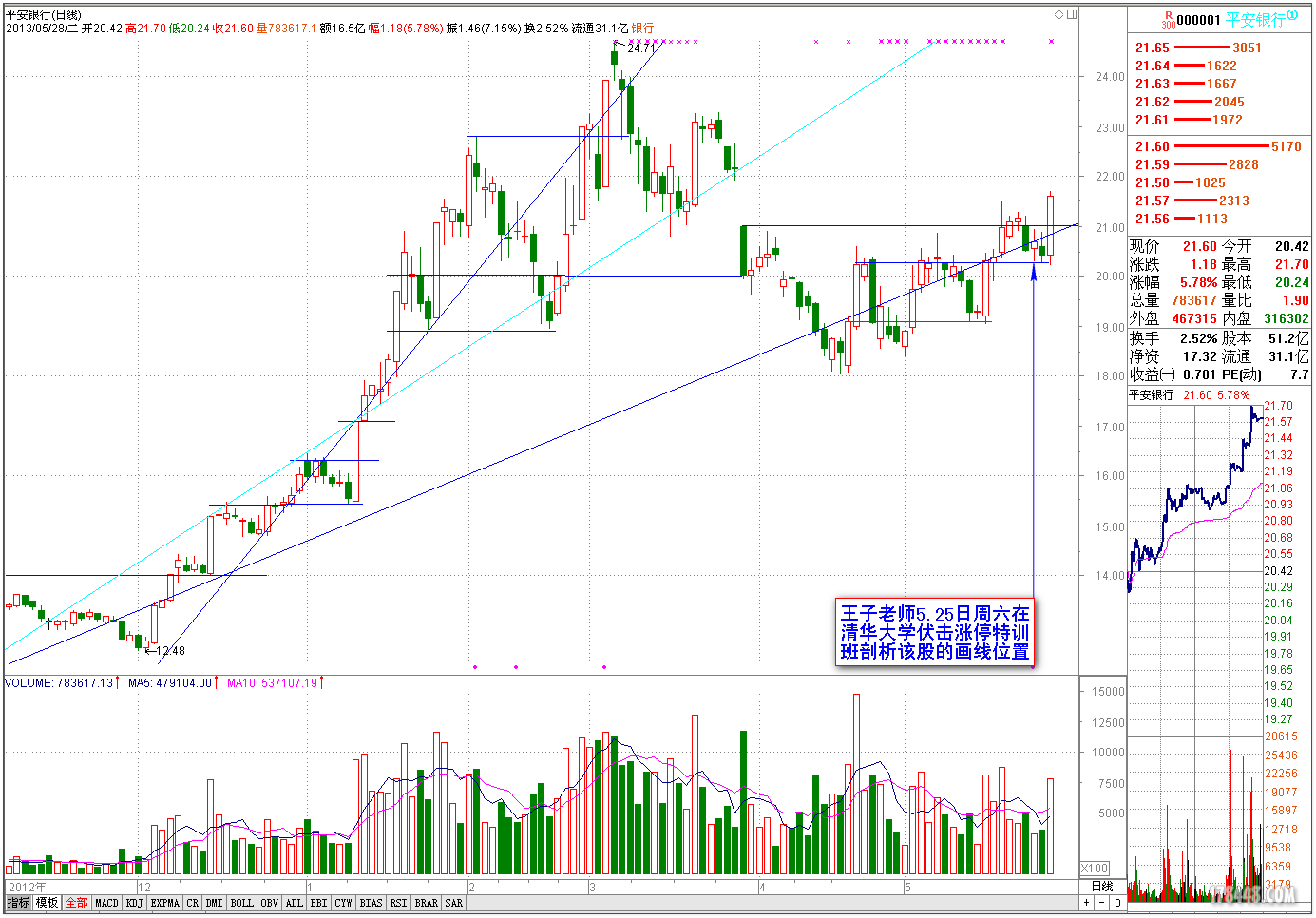The image size is (1316, 918).
Task: Click the square window icon beside the diamond
Action: coord(1072,14)
